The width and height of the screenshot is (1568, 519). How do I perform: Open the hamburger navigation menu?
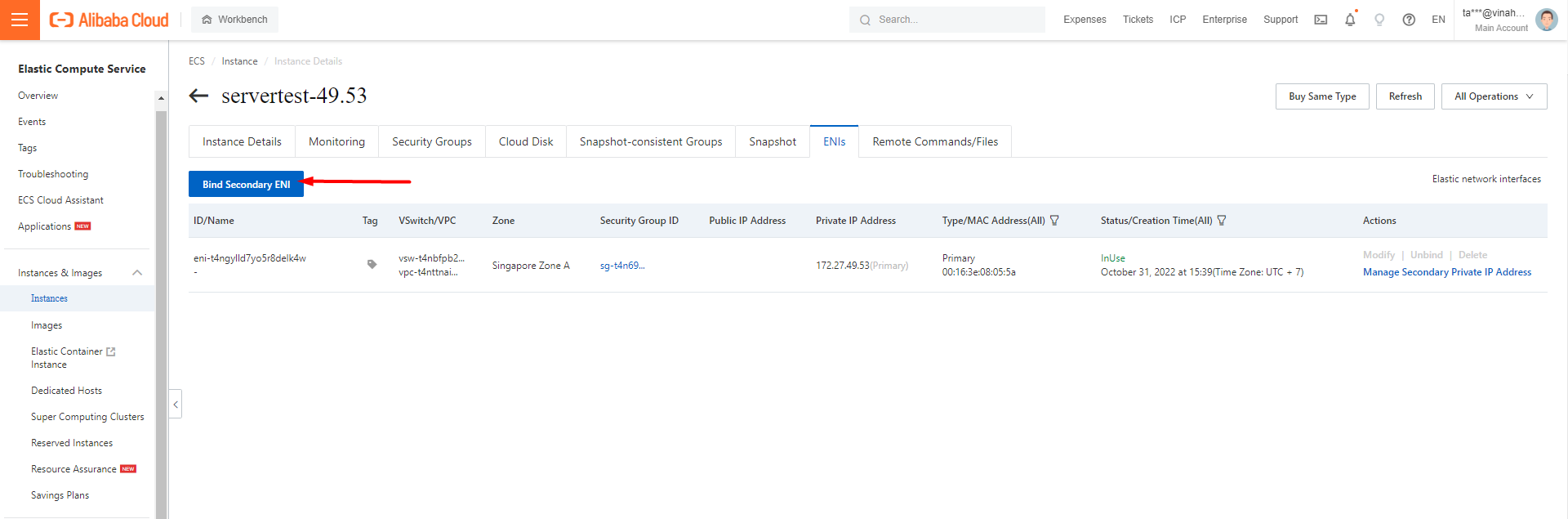[x=20, y=20]
